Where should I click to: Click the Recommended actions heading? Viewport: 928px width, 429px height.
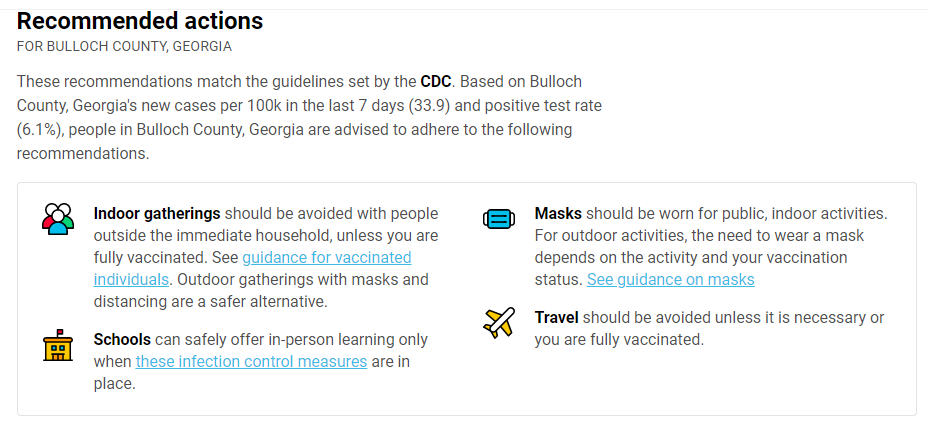pyautogui.click(x=140, y=21)
